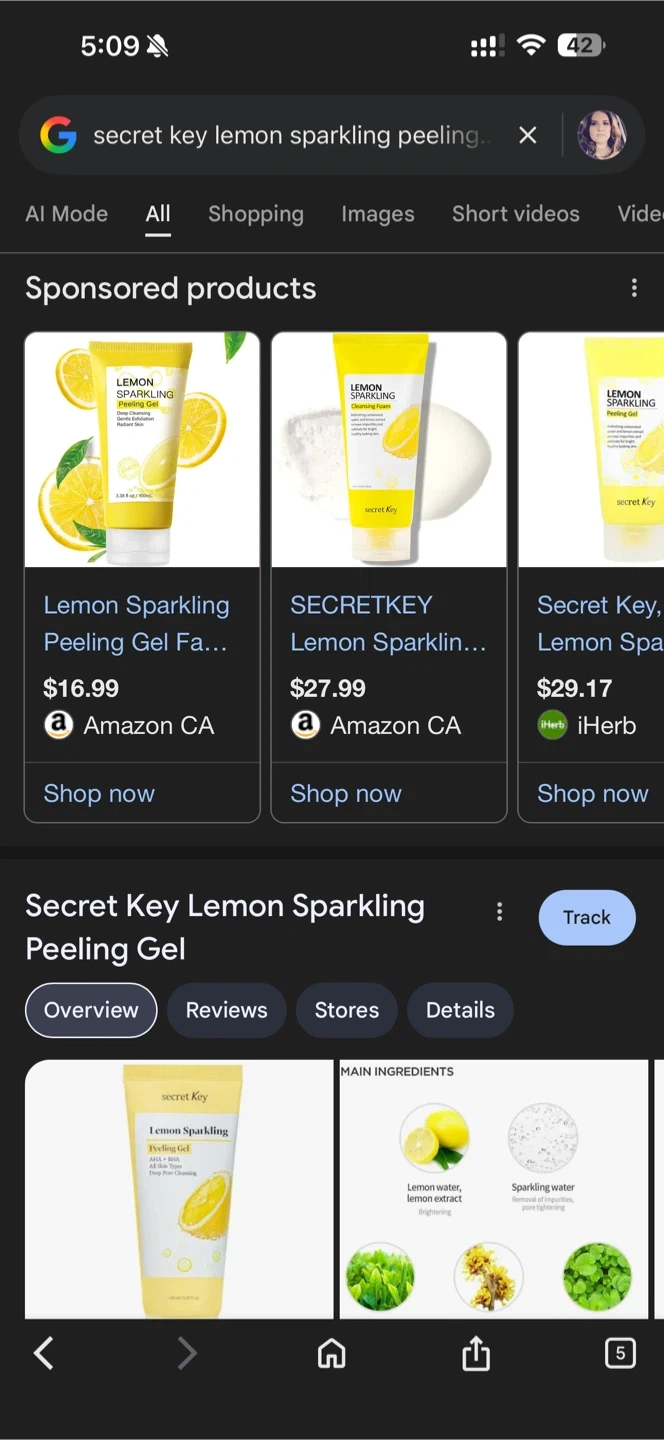The width and height of the screenshot is (664, 1440).
Task: Open the profile avatar picture
Action: point(602,135)
